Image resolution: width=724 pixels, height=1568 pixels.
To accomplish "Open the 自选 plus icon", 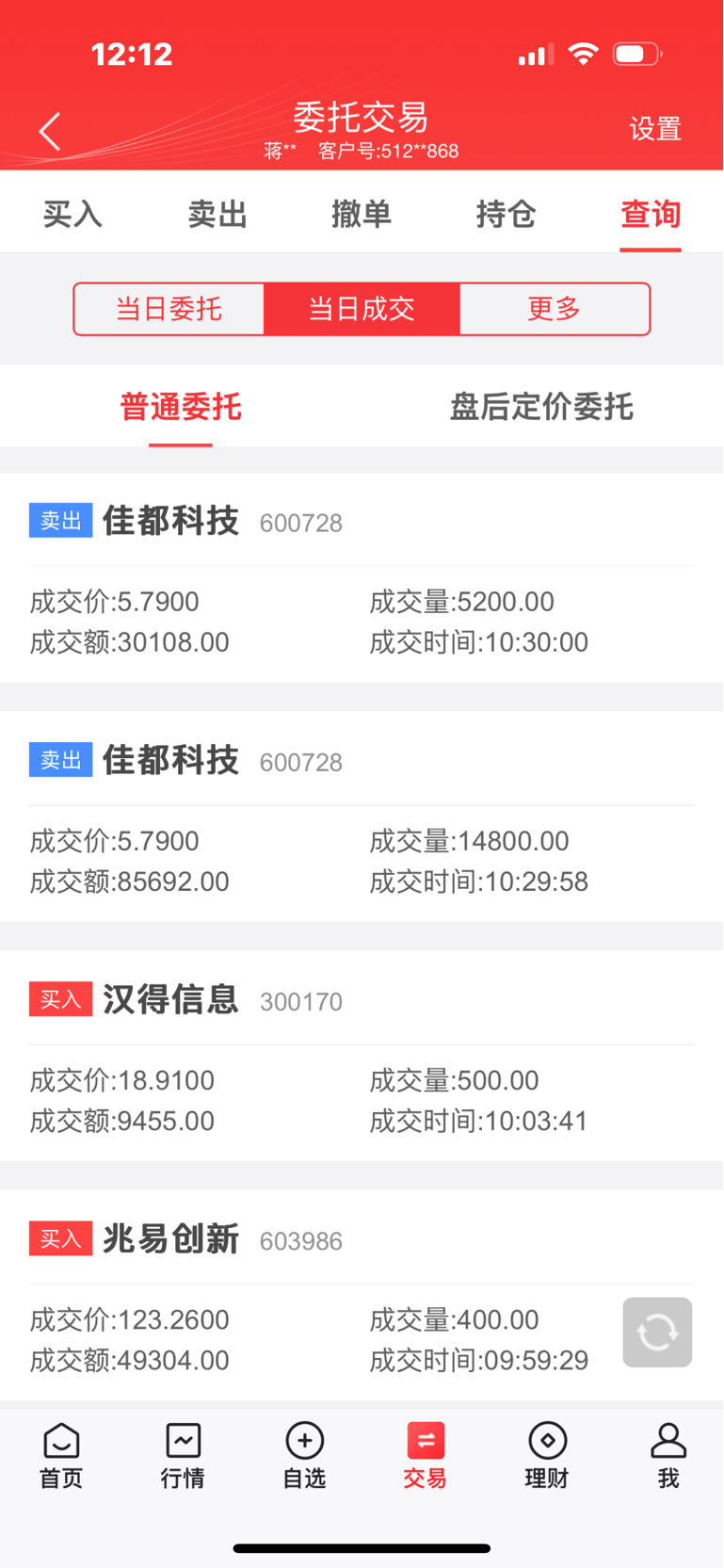I will pyautogui.click(x=304, y=1441).
